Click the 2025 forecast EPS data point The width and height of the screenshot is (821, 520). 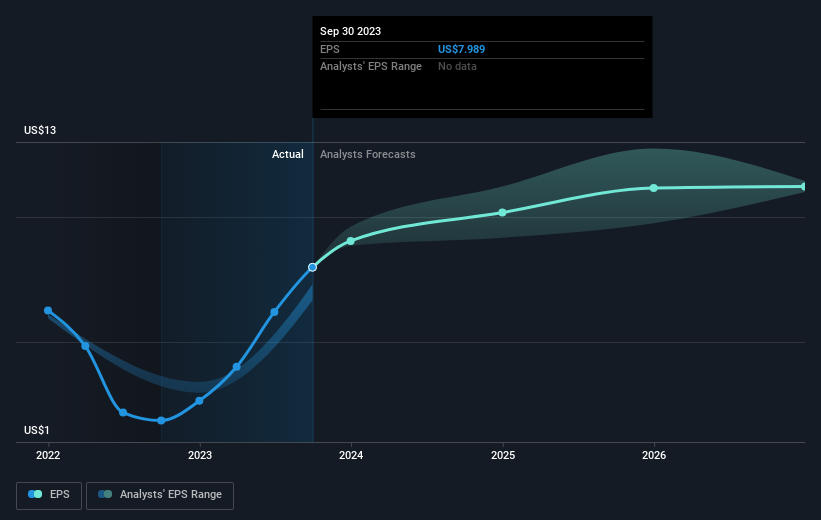coord(503,213)
